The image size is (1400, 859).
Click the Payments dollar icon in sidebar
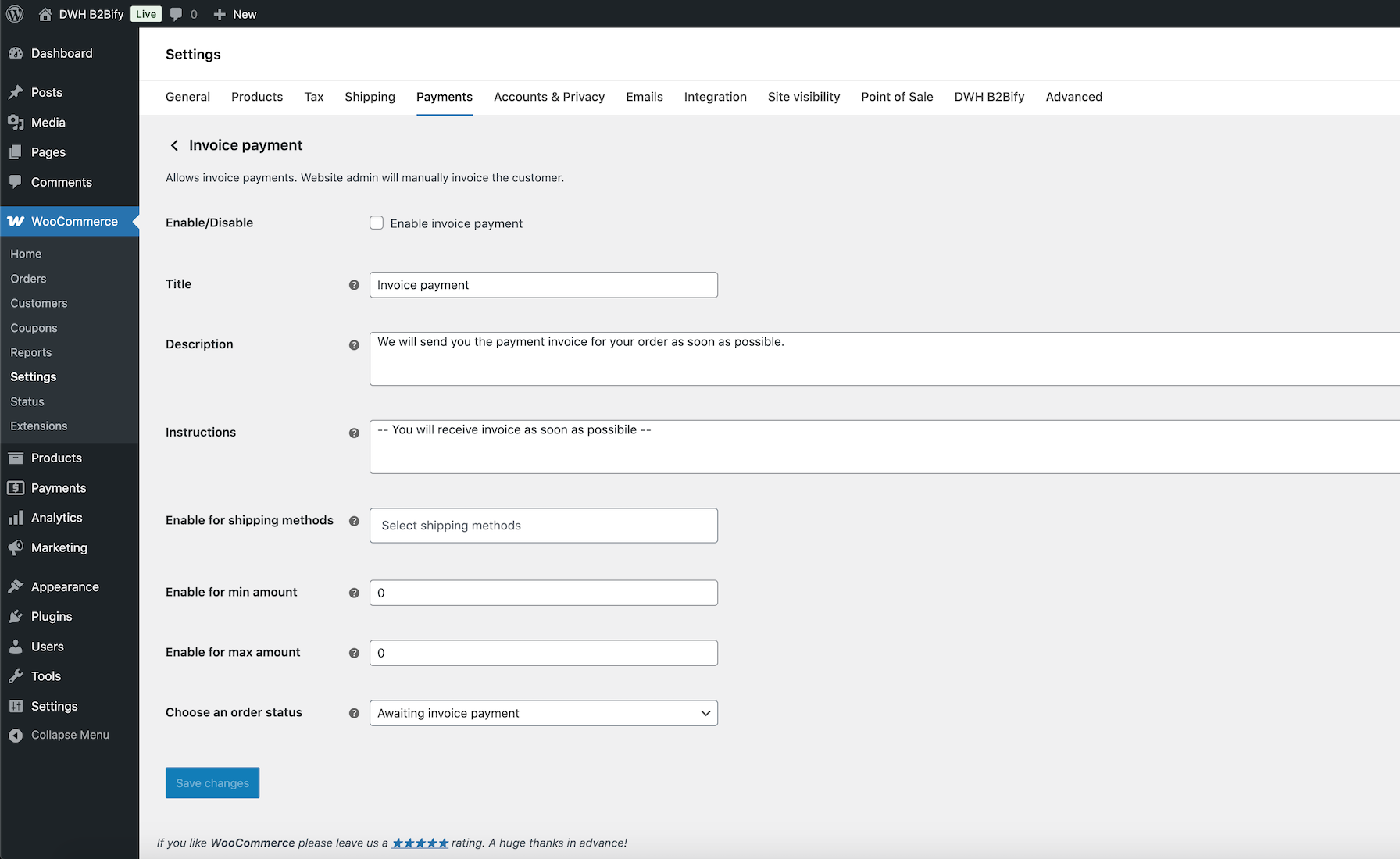click(x=16, y=488)
